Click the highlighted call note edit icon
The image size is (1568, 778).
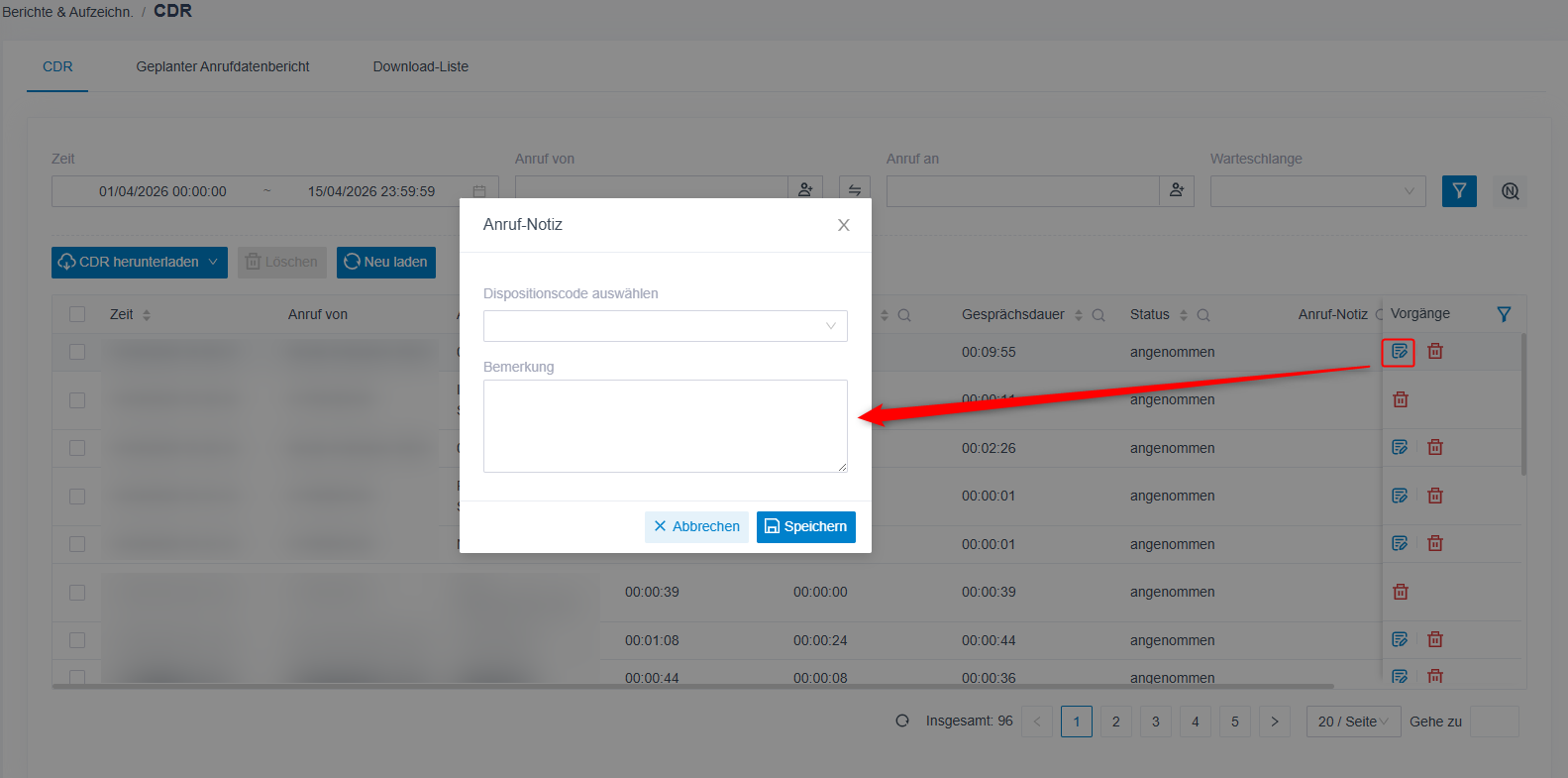[1399, 352]
